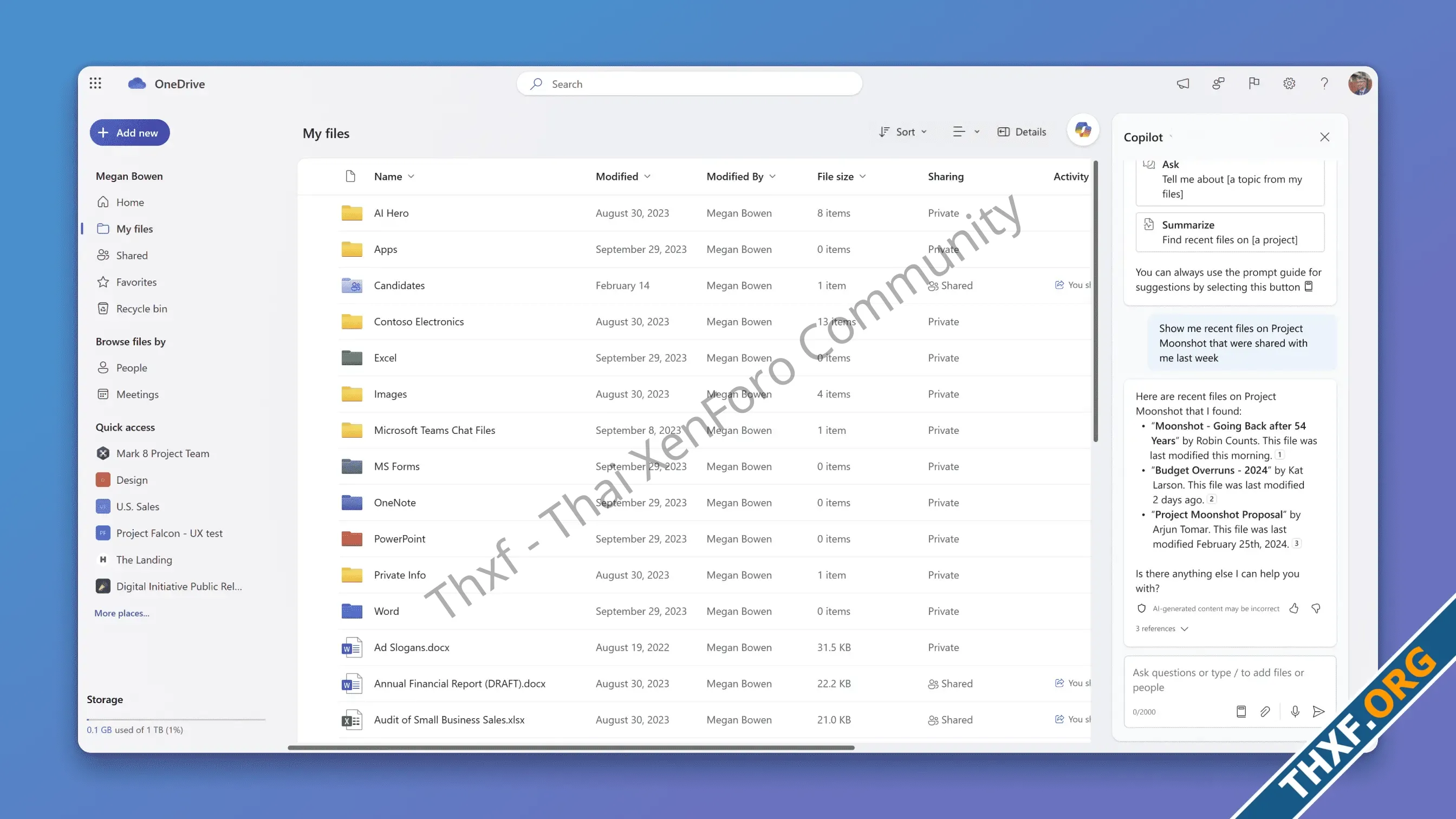Click the More places link
Screen dimensions: 1456x819
point(121,613)
